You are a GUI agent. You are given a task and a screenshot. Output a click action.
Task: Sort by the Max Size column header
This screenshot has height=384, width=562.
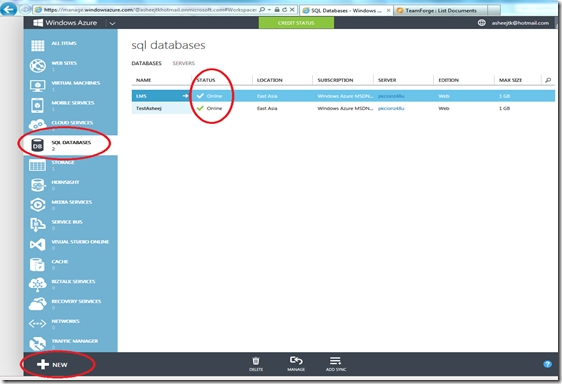[510, 80]
